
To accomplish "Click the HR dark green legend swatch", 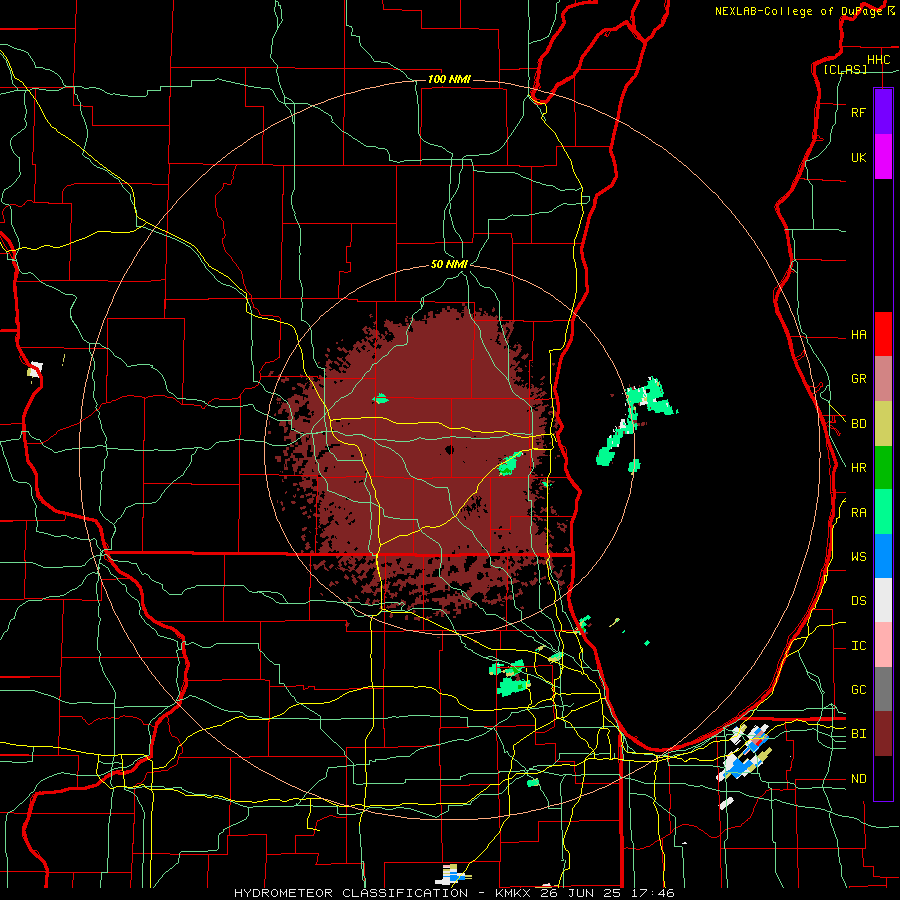I will [x=883, y=468].
